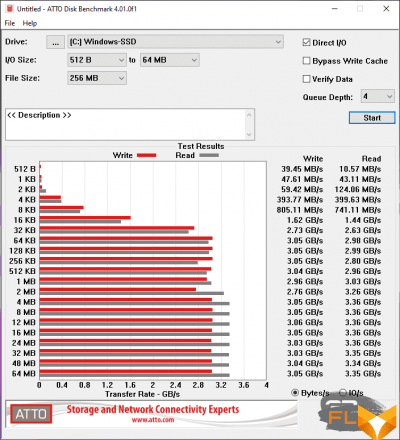
Task: Click the 'Storage and Network Connectivity Experts' banner text
Action: pos(153,409)
